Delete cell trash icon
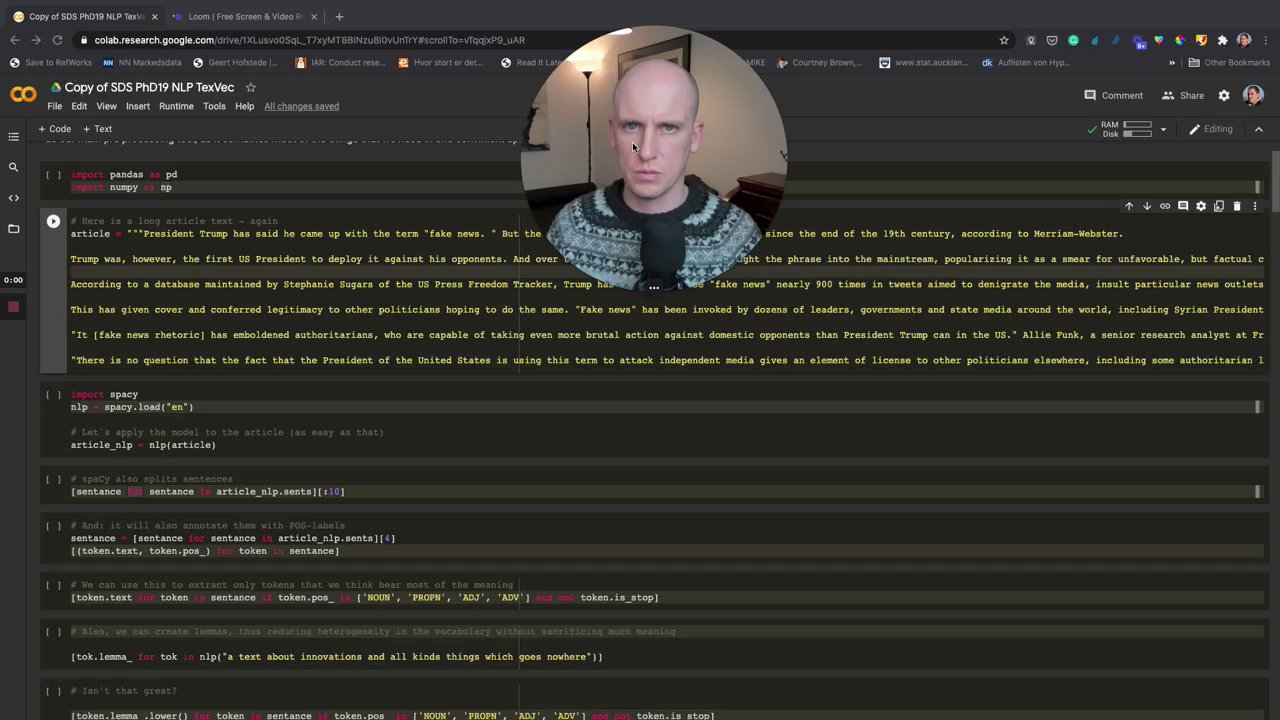This screenshot has width=1280, height=720. [x=1237, y=206]
